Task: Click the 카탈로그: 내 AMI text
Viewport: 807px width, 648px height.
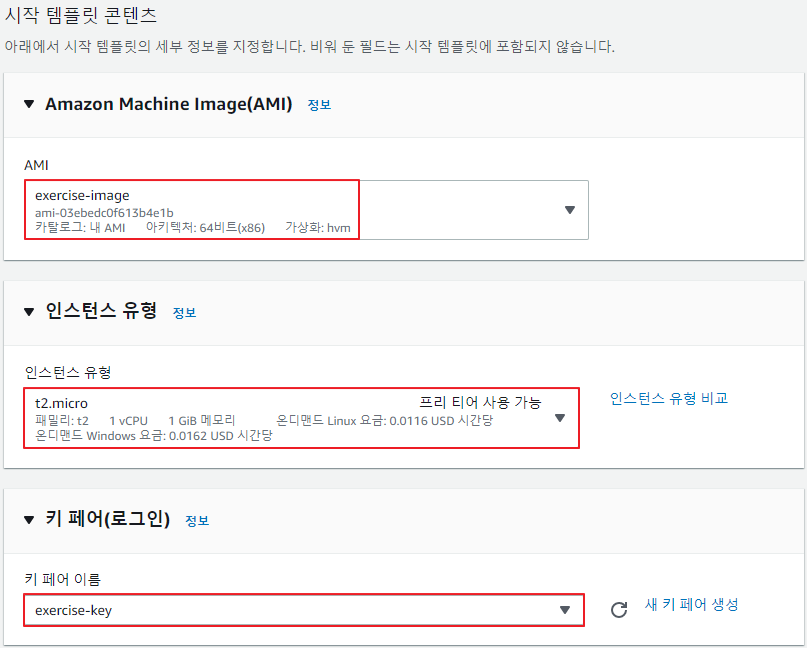Action: pos(80,227)
